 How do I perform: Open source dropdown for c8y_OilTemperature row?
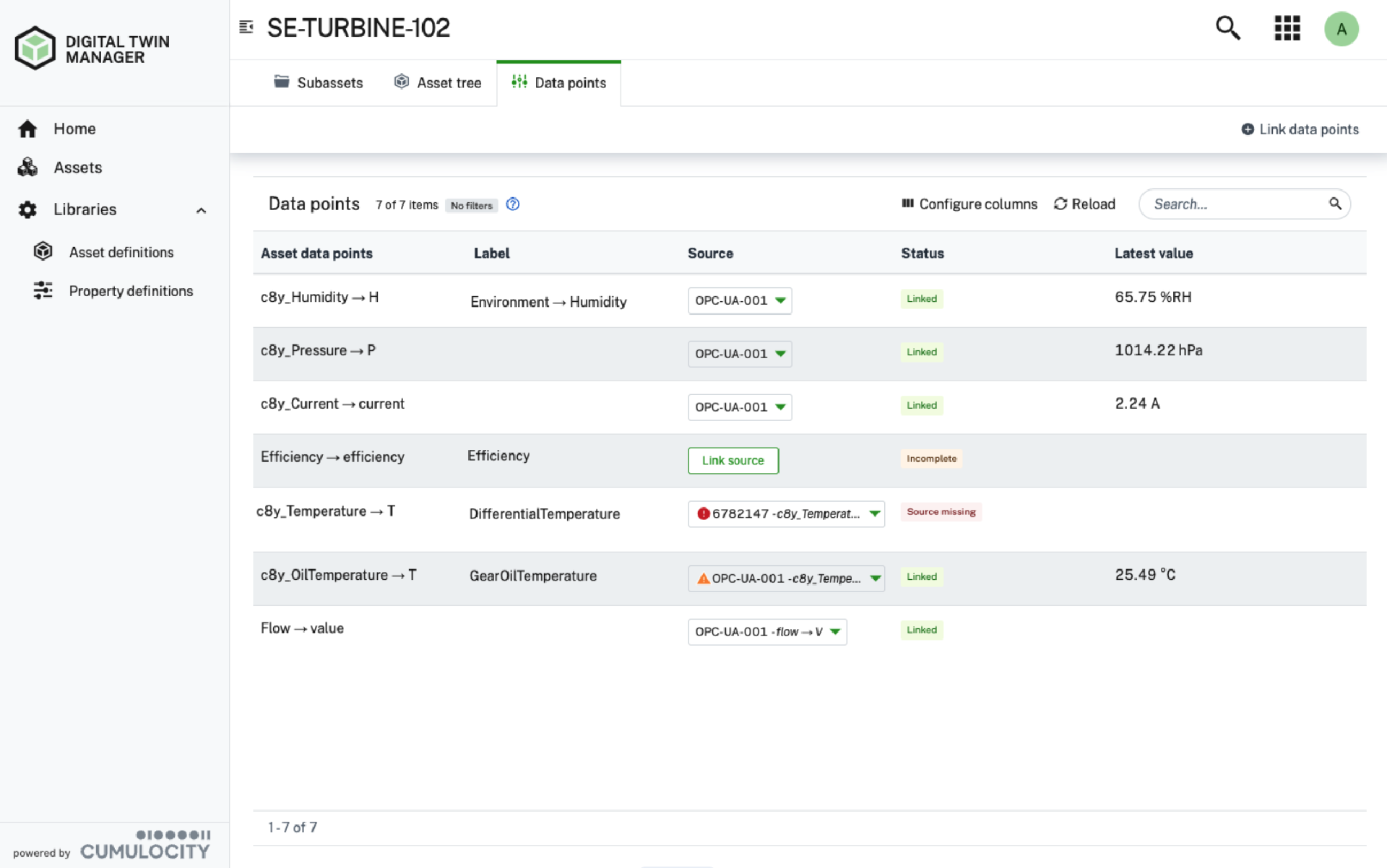(786, 578)
